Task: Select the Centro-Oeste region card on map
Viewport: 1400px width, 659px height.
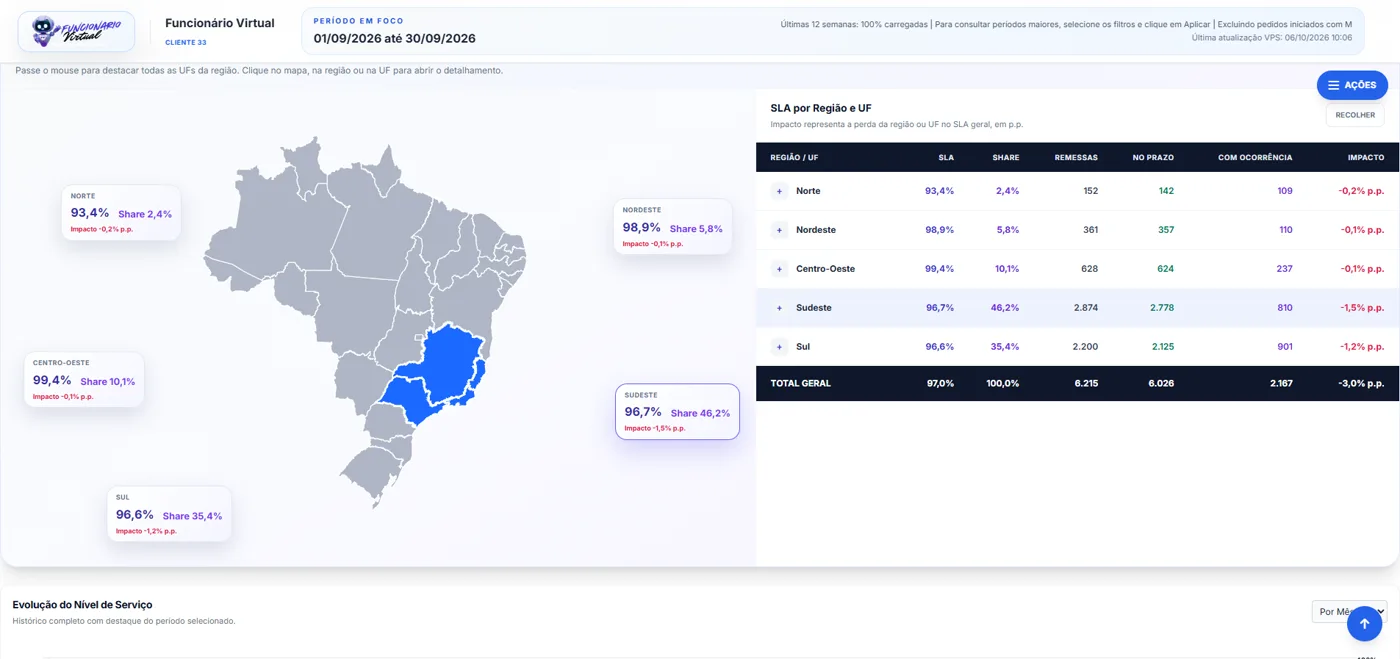Action: click(84, 380)
